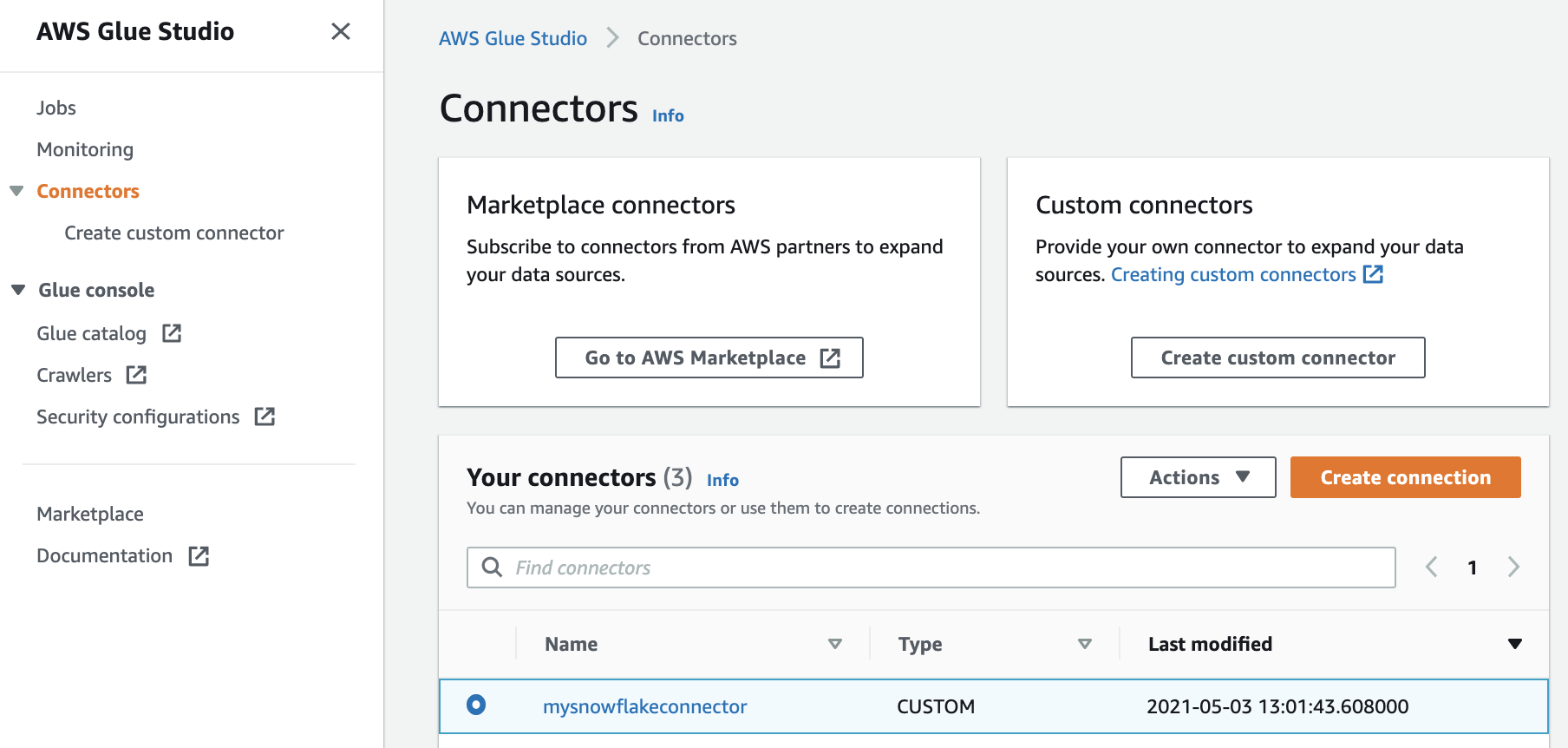
Task: Click the Crawlers external link icon
Action: [136, 375]
